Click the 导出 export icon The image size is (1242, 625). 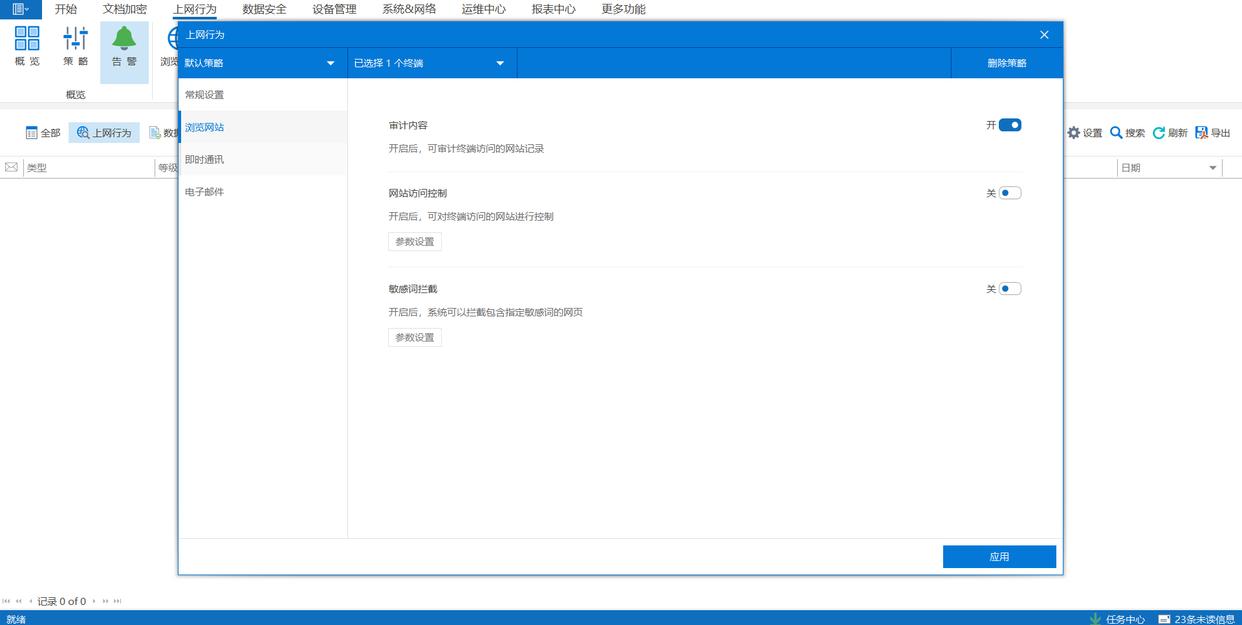pos(1202,133)
